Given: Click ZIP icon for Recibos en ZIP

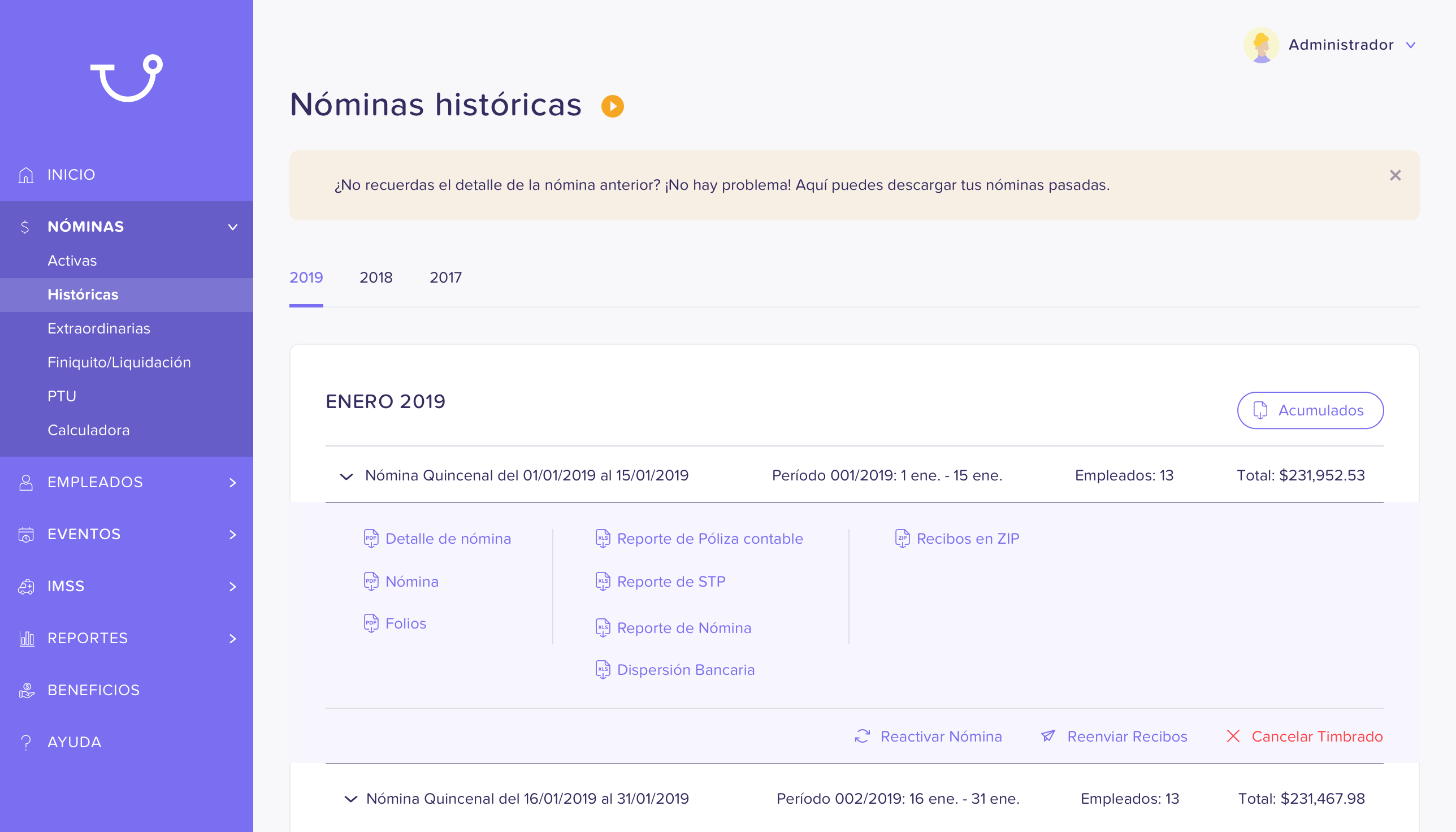Looking at the screenshot, I should tap(902, 539).
